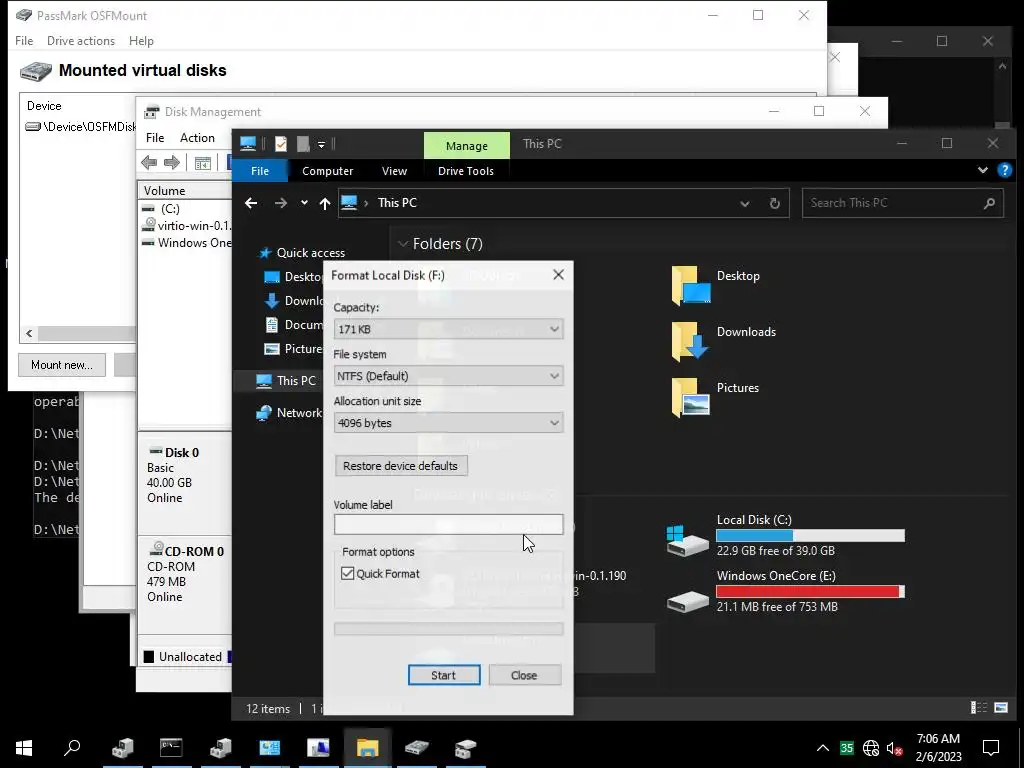Screen dimensions: 1024x768
Task: Click the Properties icon in the Explorer quick access toolbar
Action: (281, 144)
